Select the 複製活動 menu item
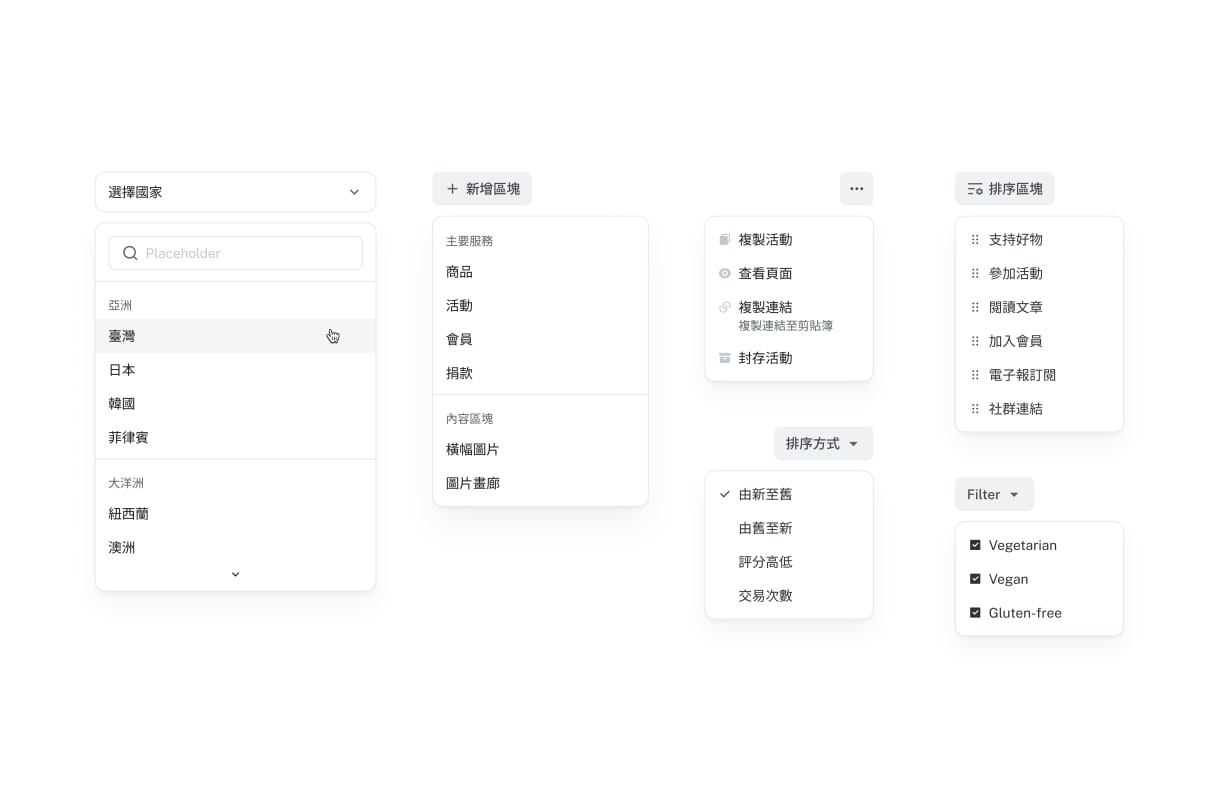This screenshot has height=808, width=1218. coord(789,240)
